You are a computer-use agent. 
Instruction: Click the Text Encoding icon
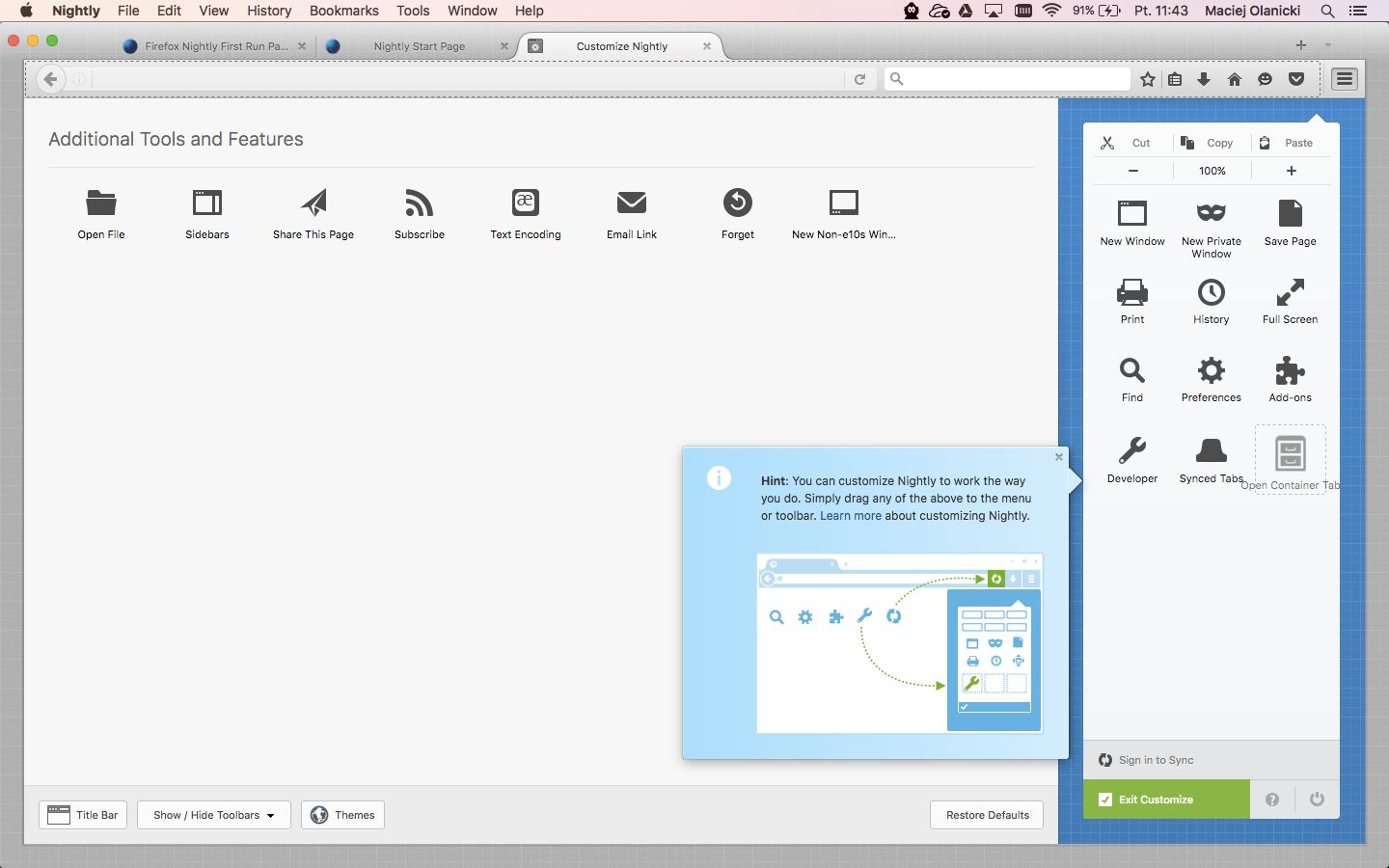tap(526, 203)
